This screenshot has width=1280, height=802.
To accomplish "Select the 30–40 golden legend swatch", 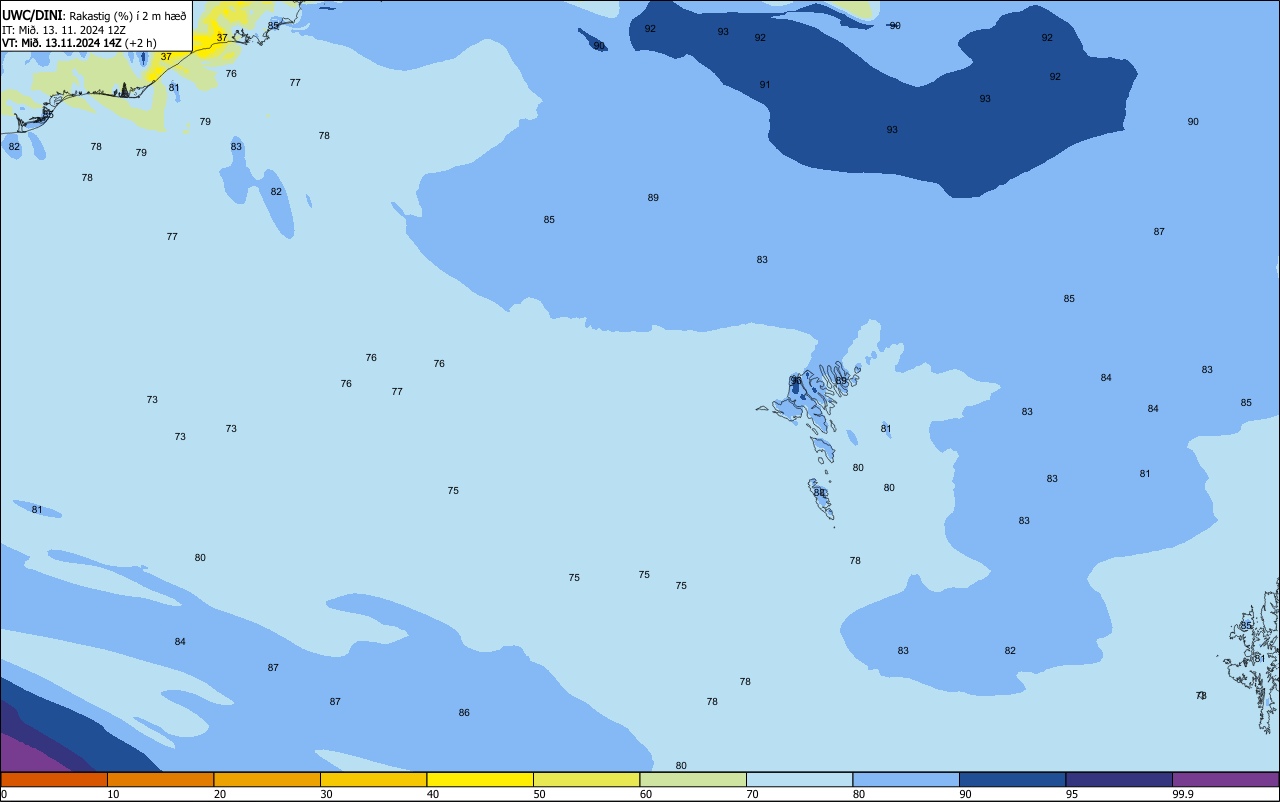I will [373, 779].
